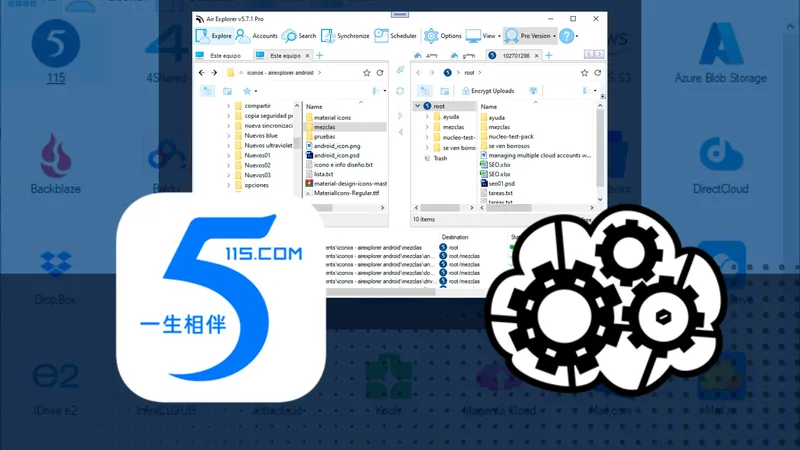Close the second Este equipo tab
This screenshot has width=800, height=450.
[307, 56]
